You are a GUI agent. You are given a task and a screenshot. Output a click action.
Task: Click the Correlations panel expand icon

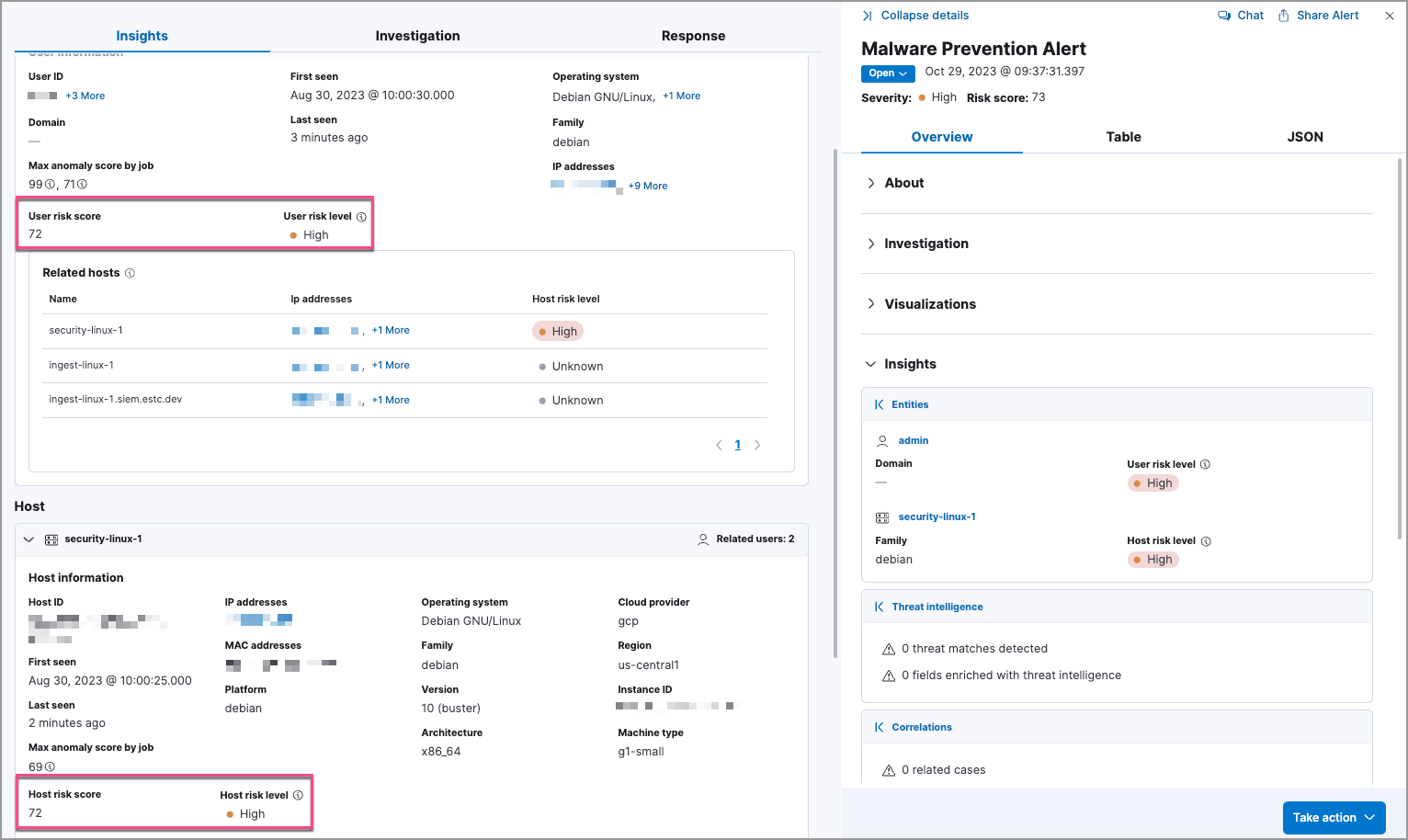pos(880,727)
